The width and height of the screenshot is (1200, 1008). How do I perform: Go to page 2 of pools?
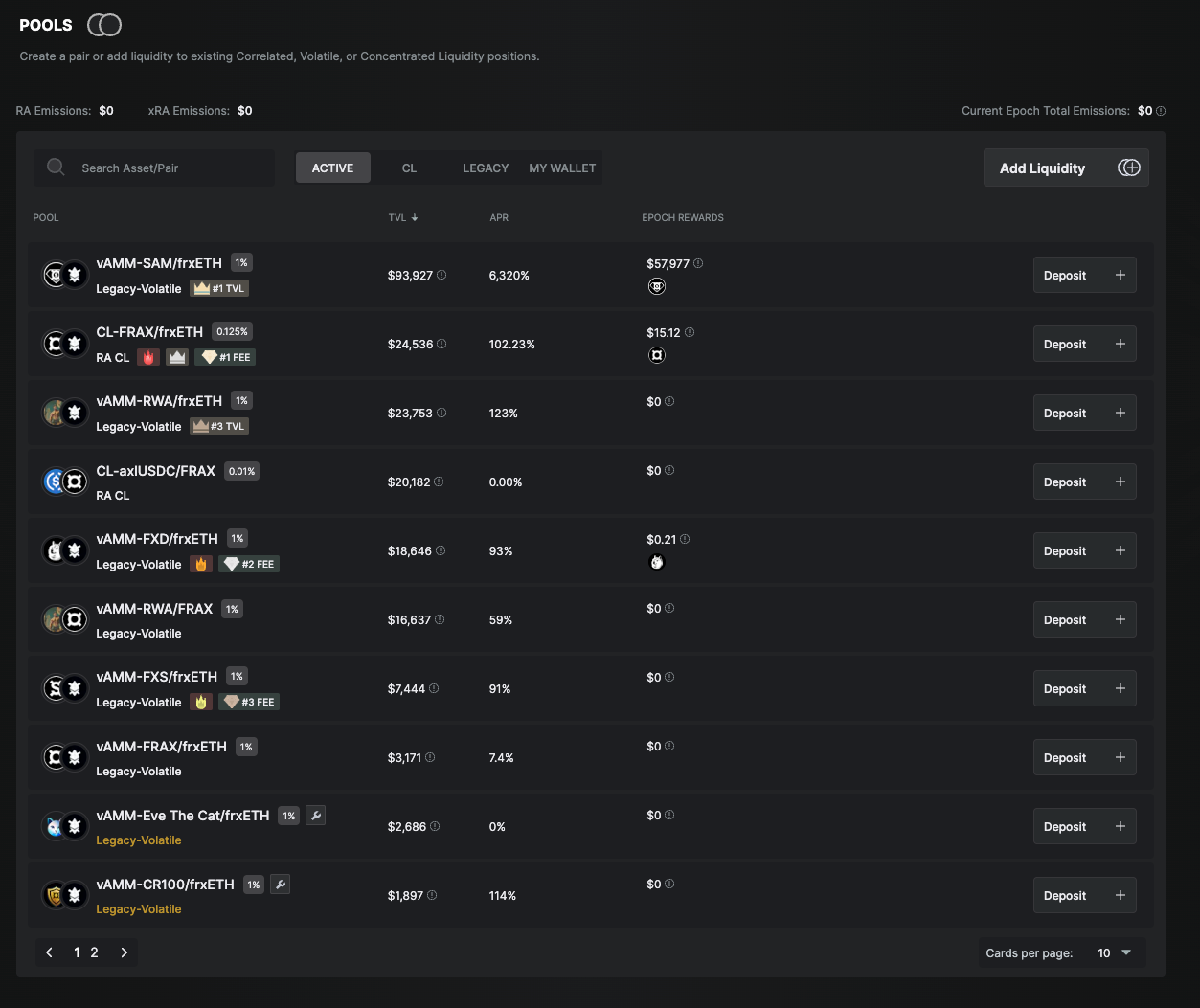[94, 952]
